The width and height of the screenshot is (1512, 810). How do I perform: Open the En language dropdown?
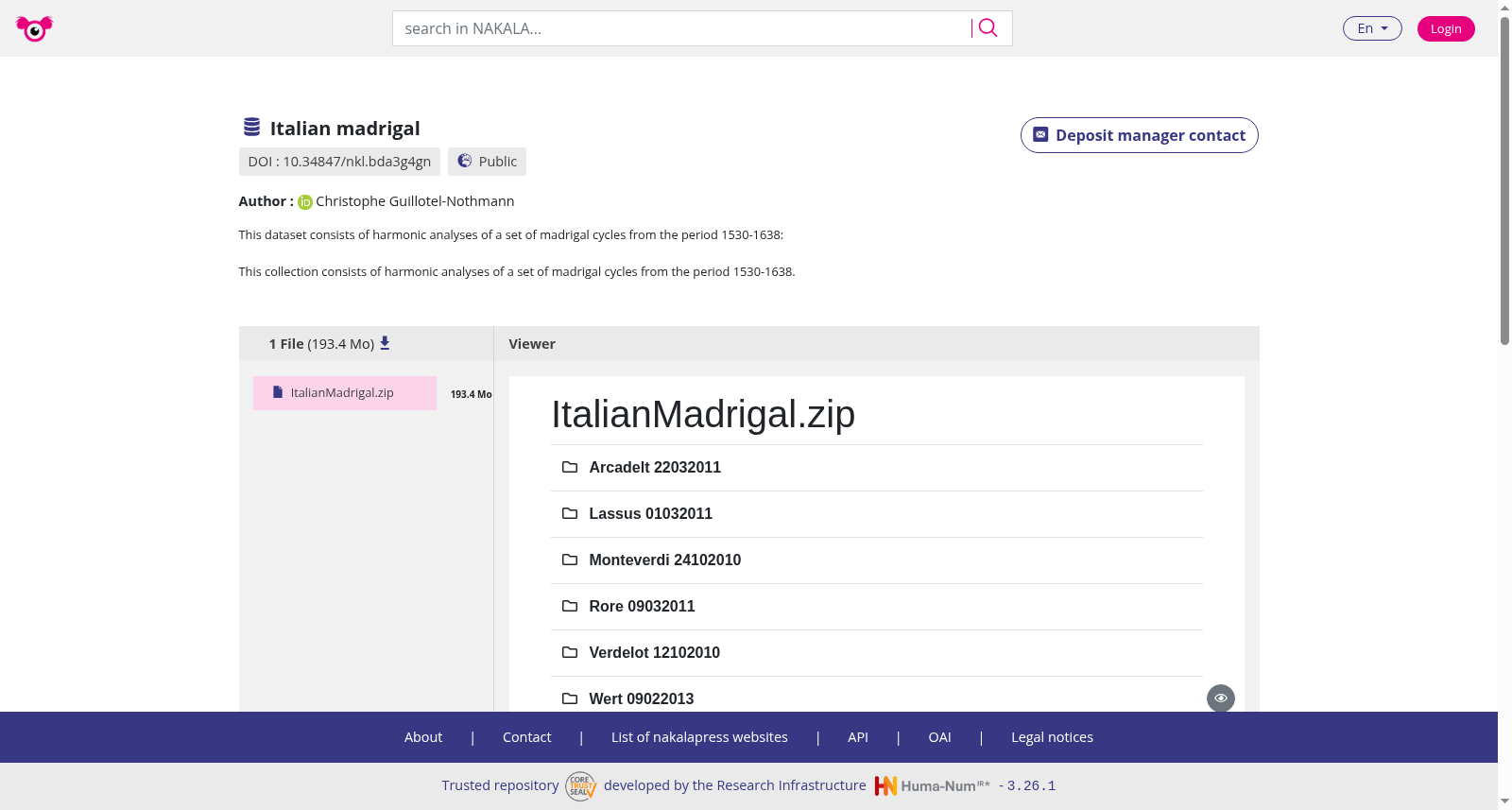point(1372,28)
